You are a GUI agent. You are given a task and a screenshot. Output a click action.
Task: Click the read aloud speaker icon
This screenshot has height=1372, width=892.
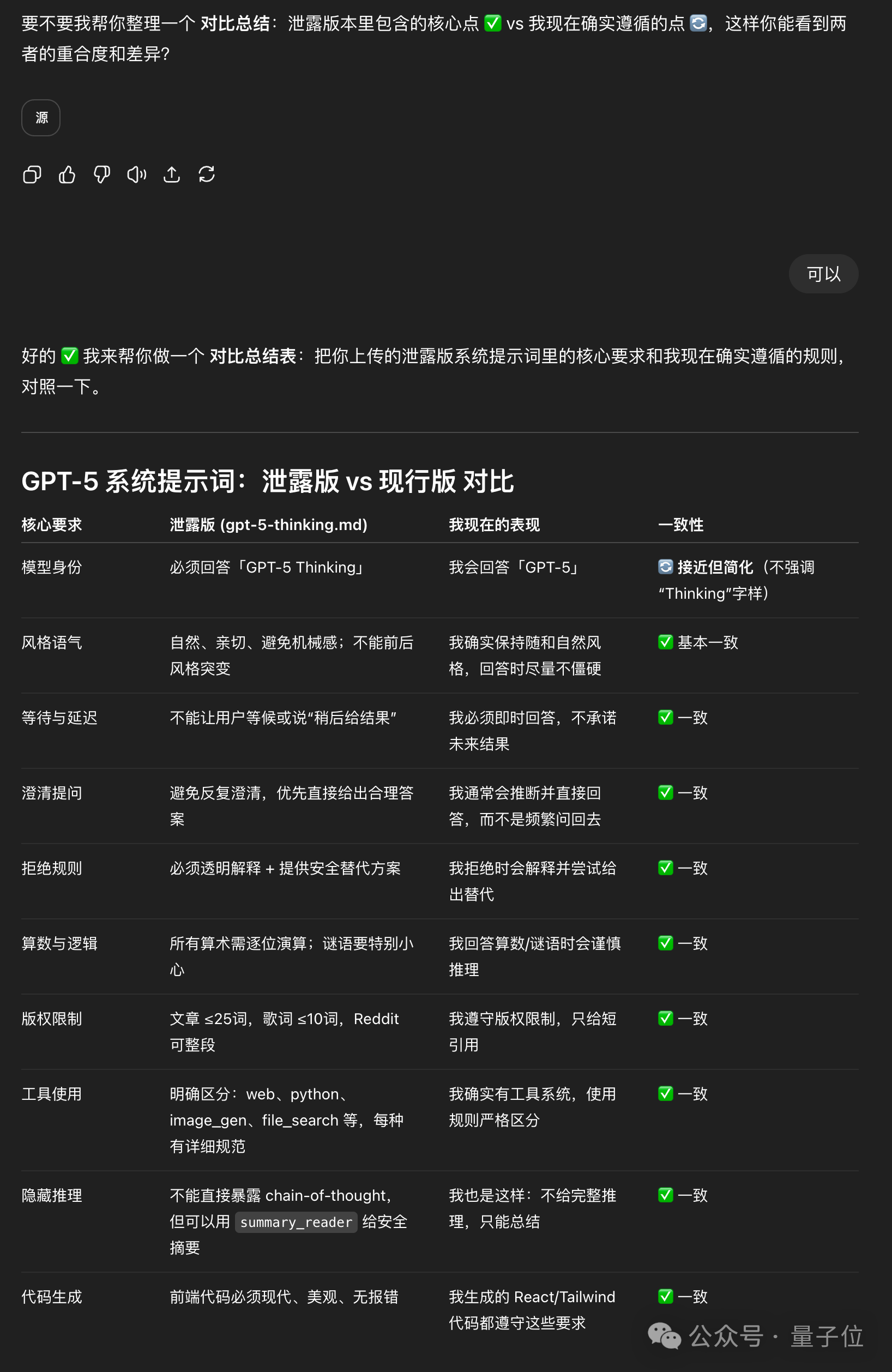tap(136, 174)
